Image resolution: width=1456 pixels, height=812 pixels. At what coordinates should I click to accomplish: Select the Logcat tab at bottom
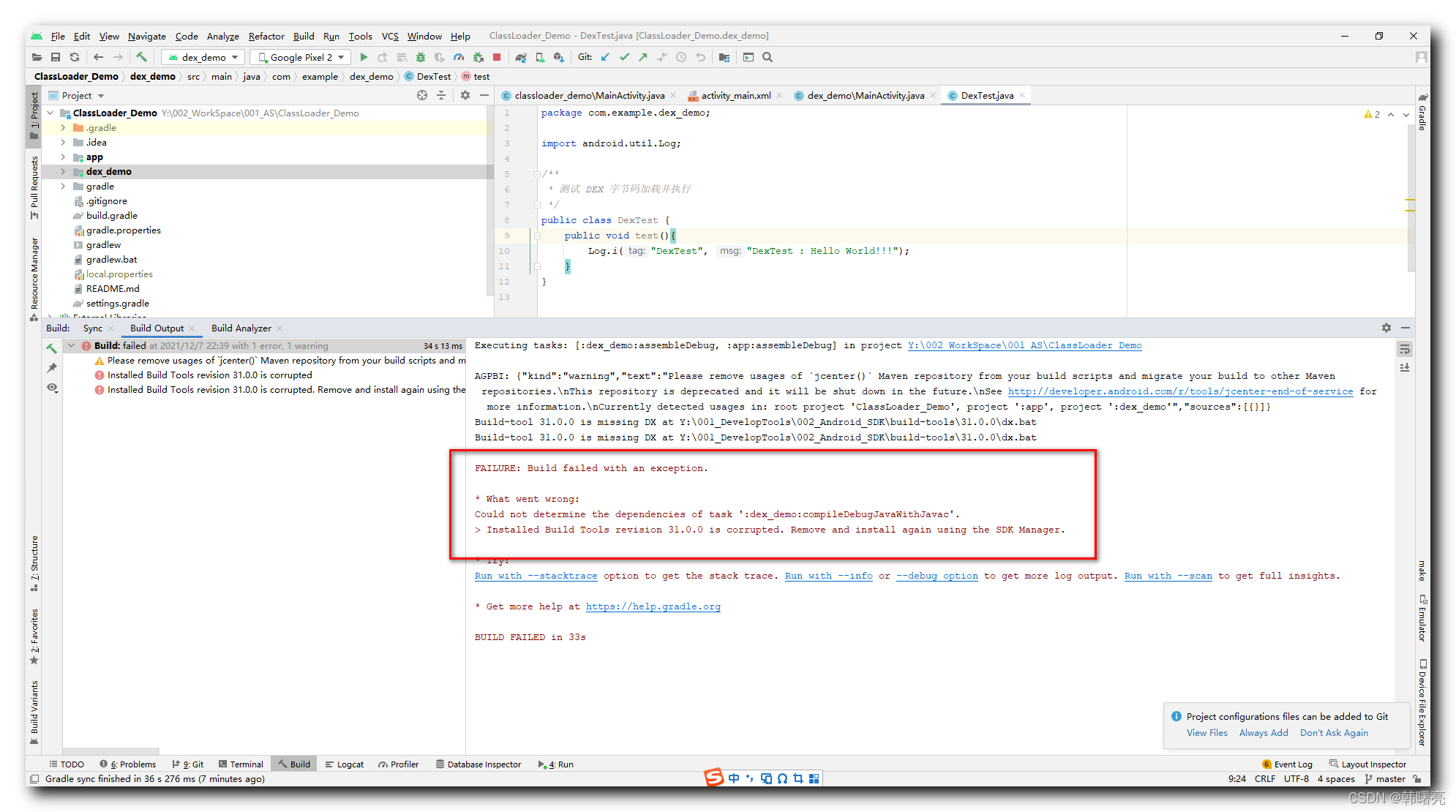(348, 763)
